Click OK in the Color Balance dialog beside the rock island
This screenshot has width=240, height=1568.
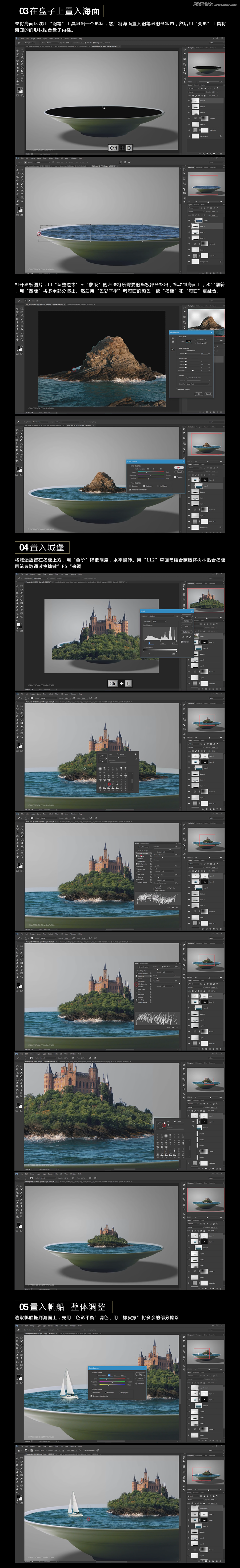(179, 467)
